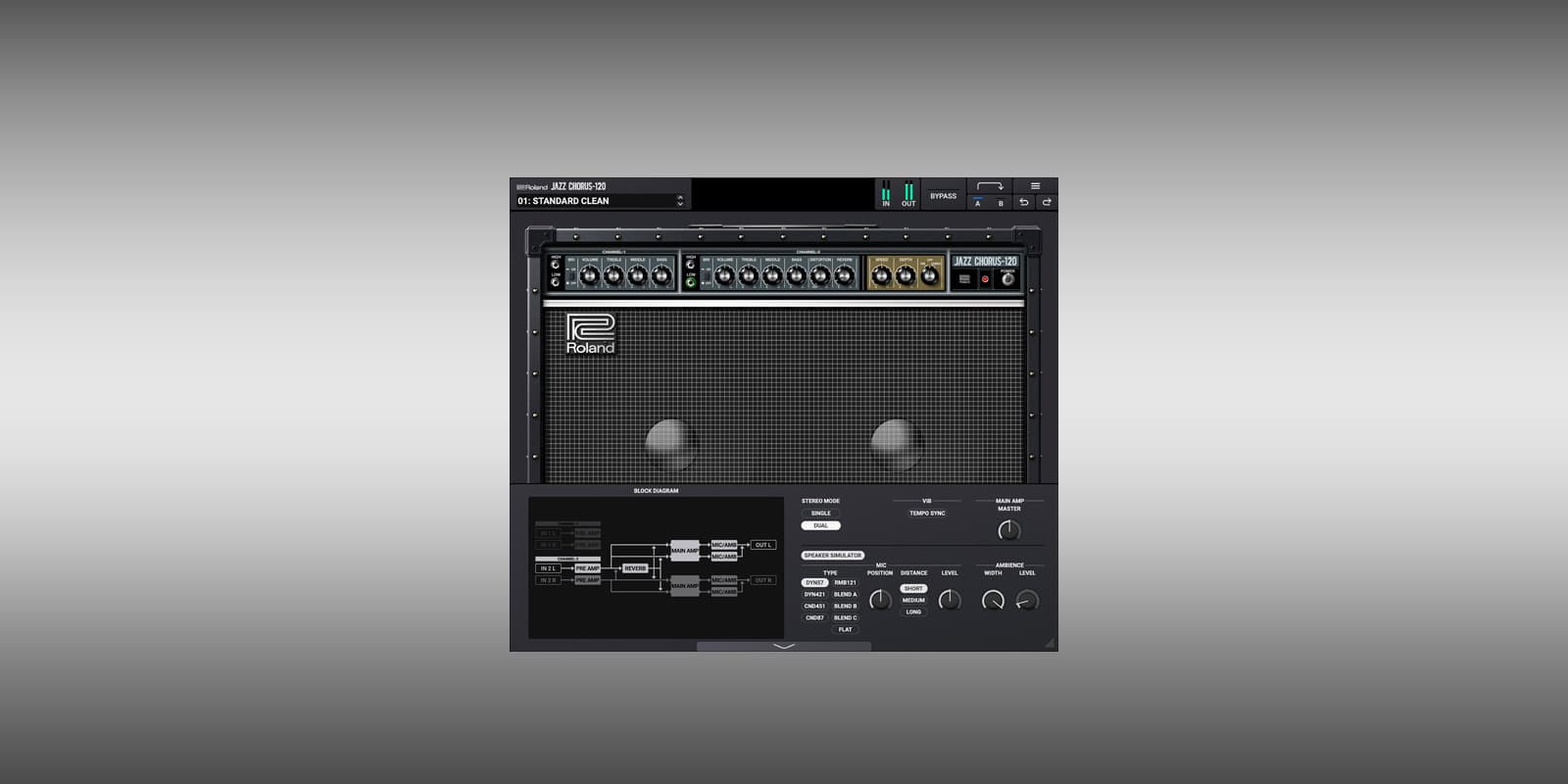Click the MIC LEVEL knob
This screenshot has width=1568, height=784.
pos(950,600)
